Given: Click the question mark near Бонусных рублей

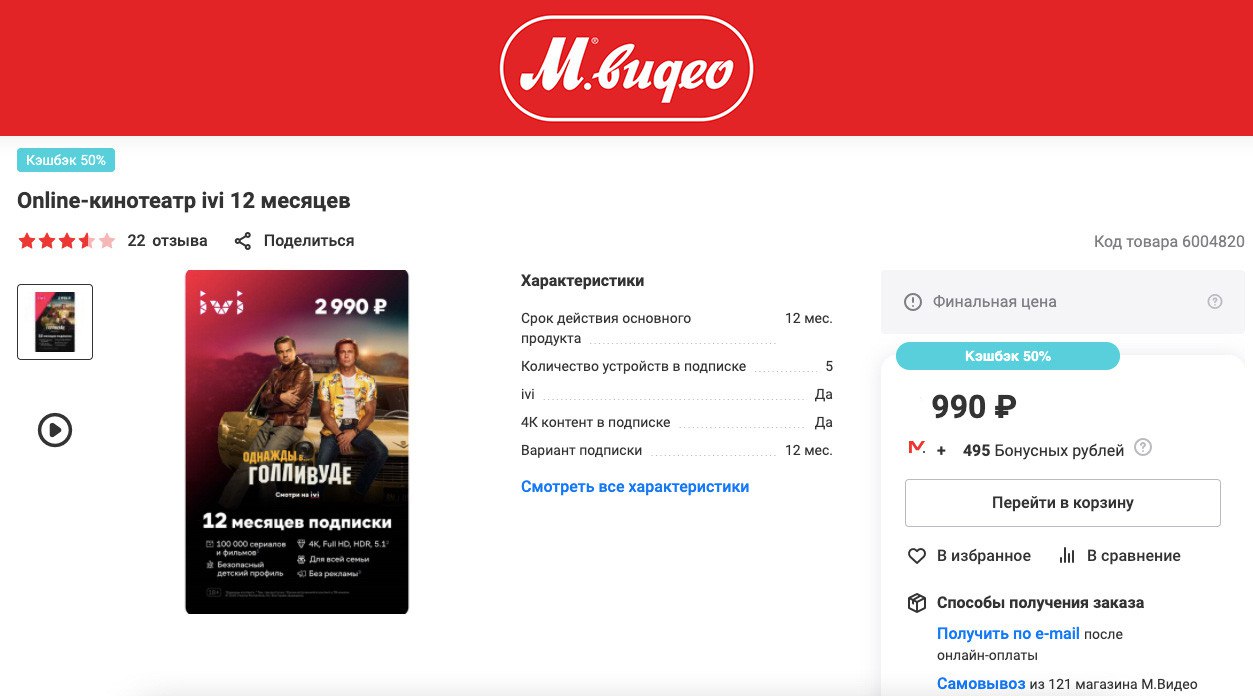Looking at the screenshot, I should pyautogui.click(x=1143, y=447).
